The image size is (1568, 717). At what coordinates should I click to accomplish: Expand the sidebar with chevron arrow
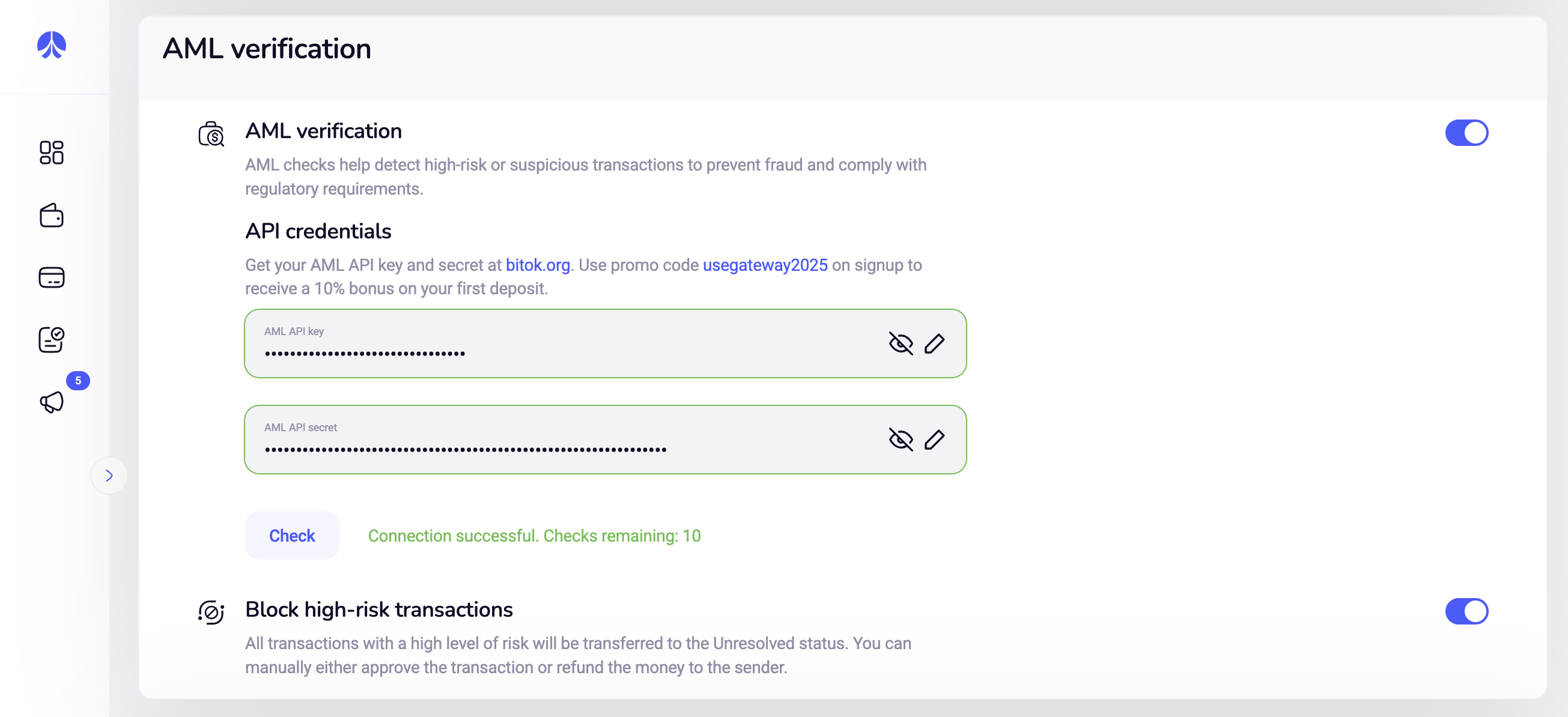tap(109, 476)
